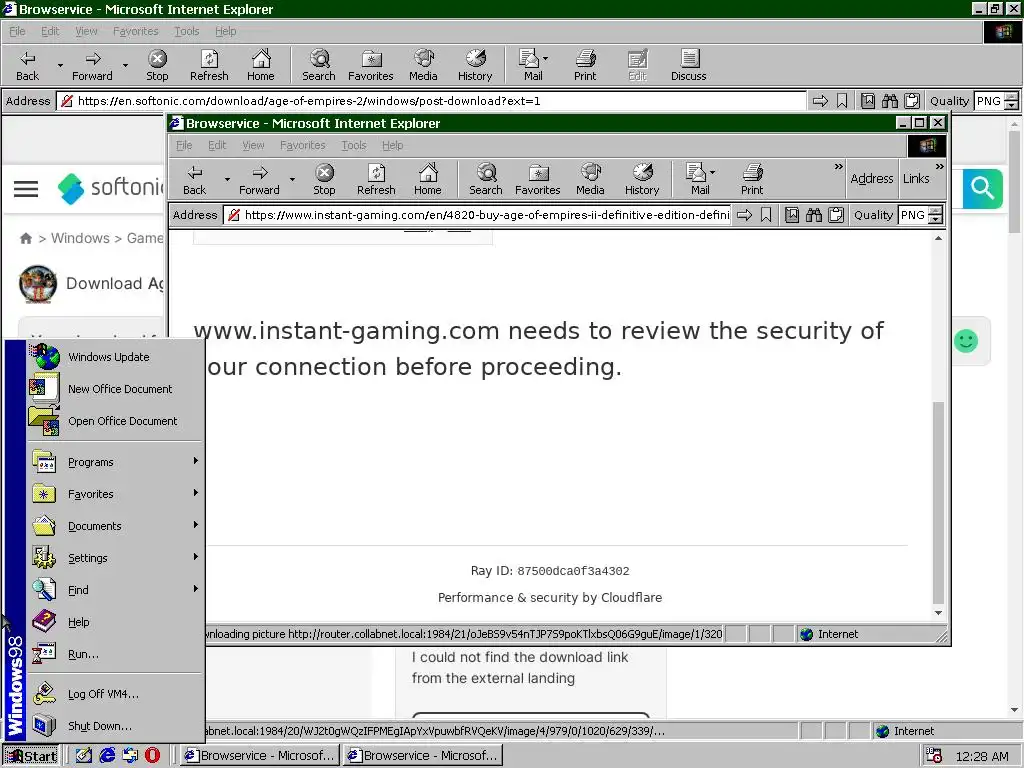1024x768 pixels.
Task: Select Windows Update in the Start menu
Action: 115,357
